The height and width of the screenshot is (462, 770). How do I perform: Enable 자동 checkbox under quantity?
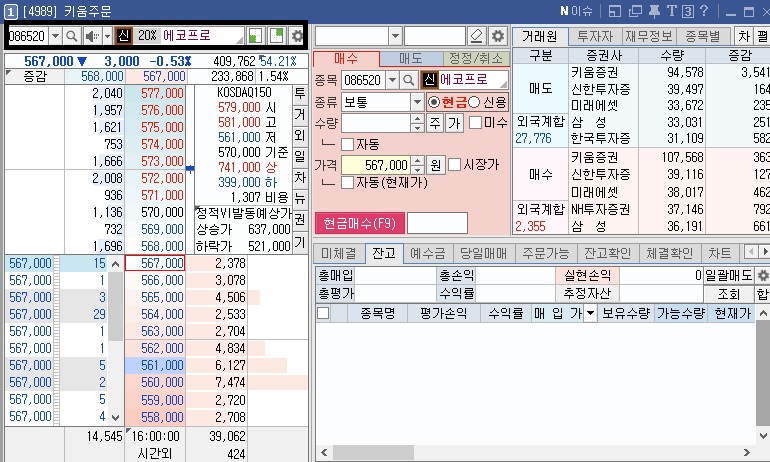pos(347,144)
